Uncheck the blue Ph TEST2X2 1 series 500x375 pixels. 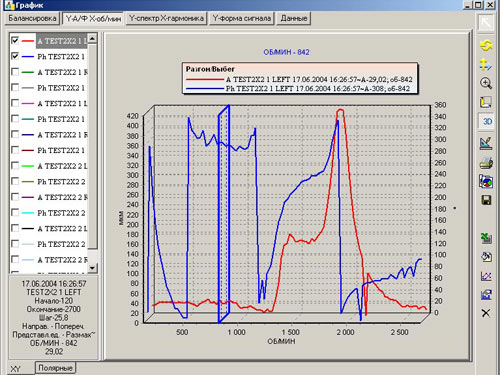click(15, 56)
